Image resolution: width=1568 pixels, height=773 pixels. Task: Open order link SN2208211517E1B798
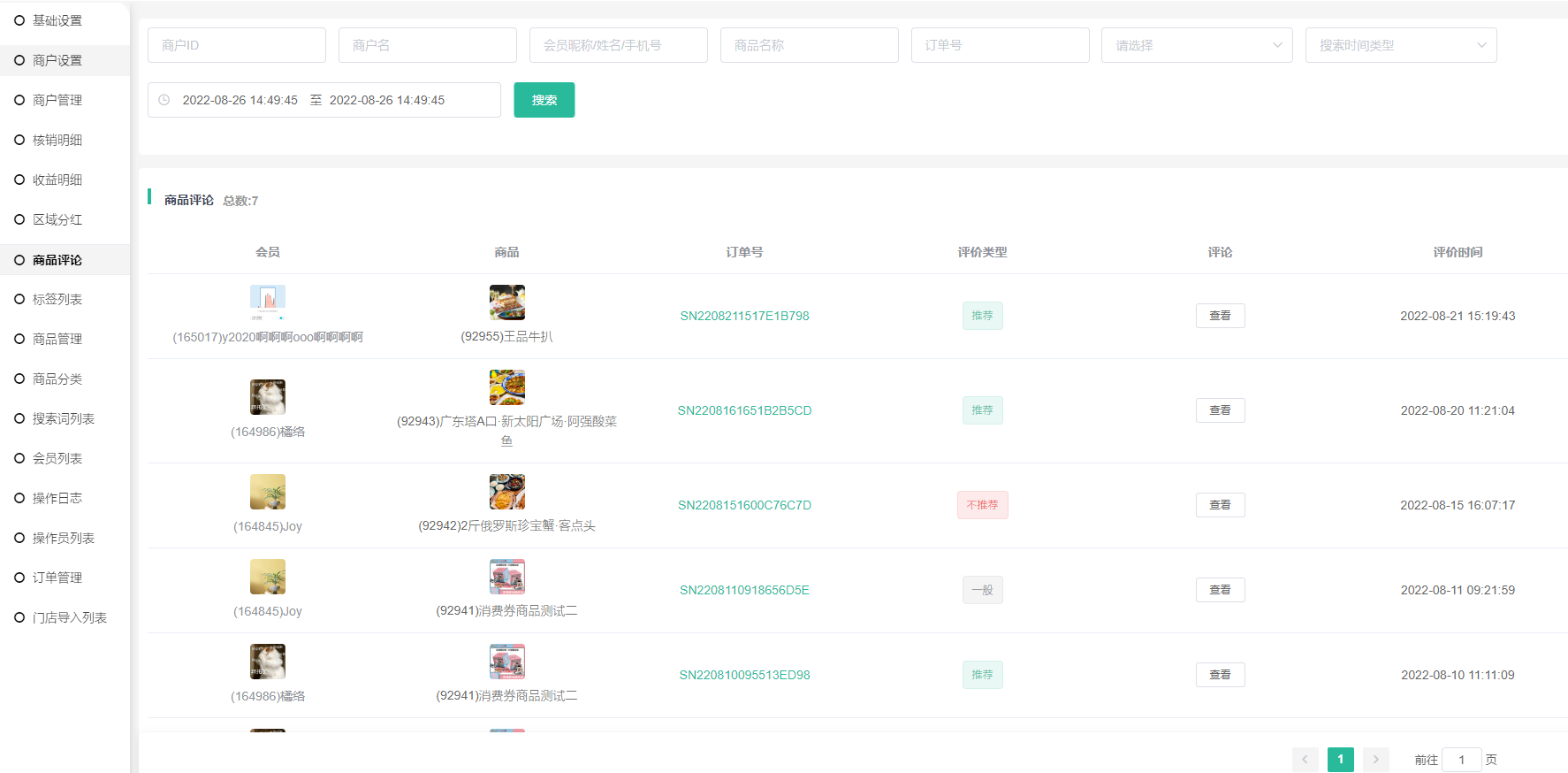point(744,316)
